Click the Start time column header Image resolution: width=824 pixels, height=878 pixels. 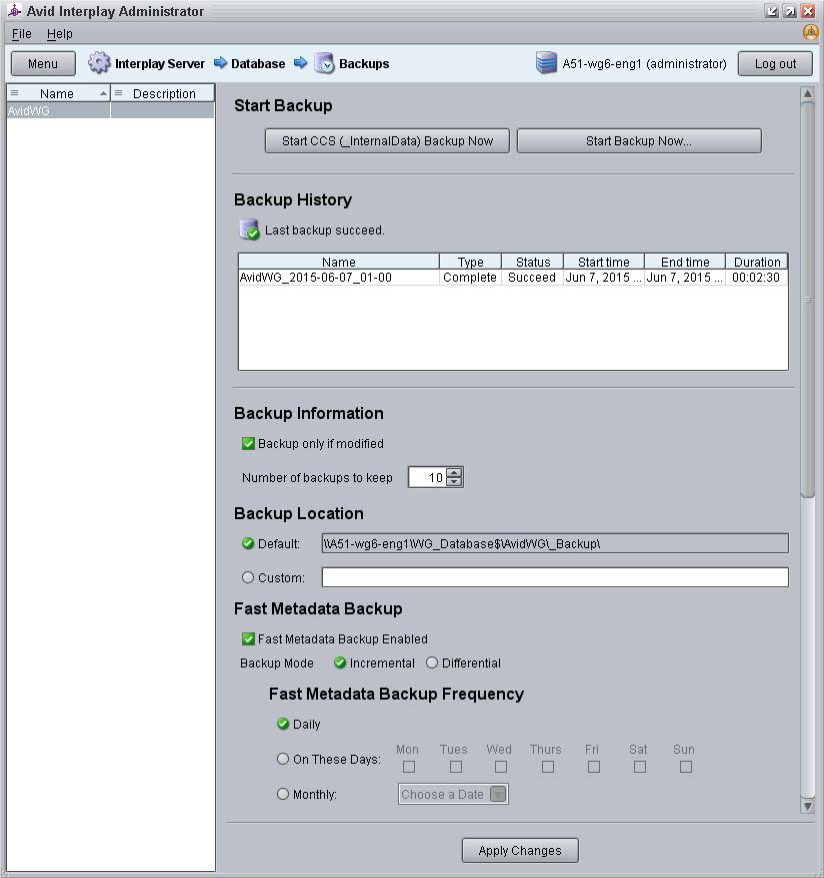tap(603, 261)
